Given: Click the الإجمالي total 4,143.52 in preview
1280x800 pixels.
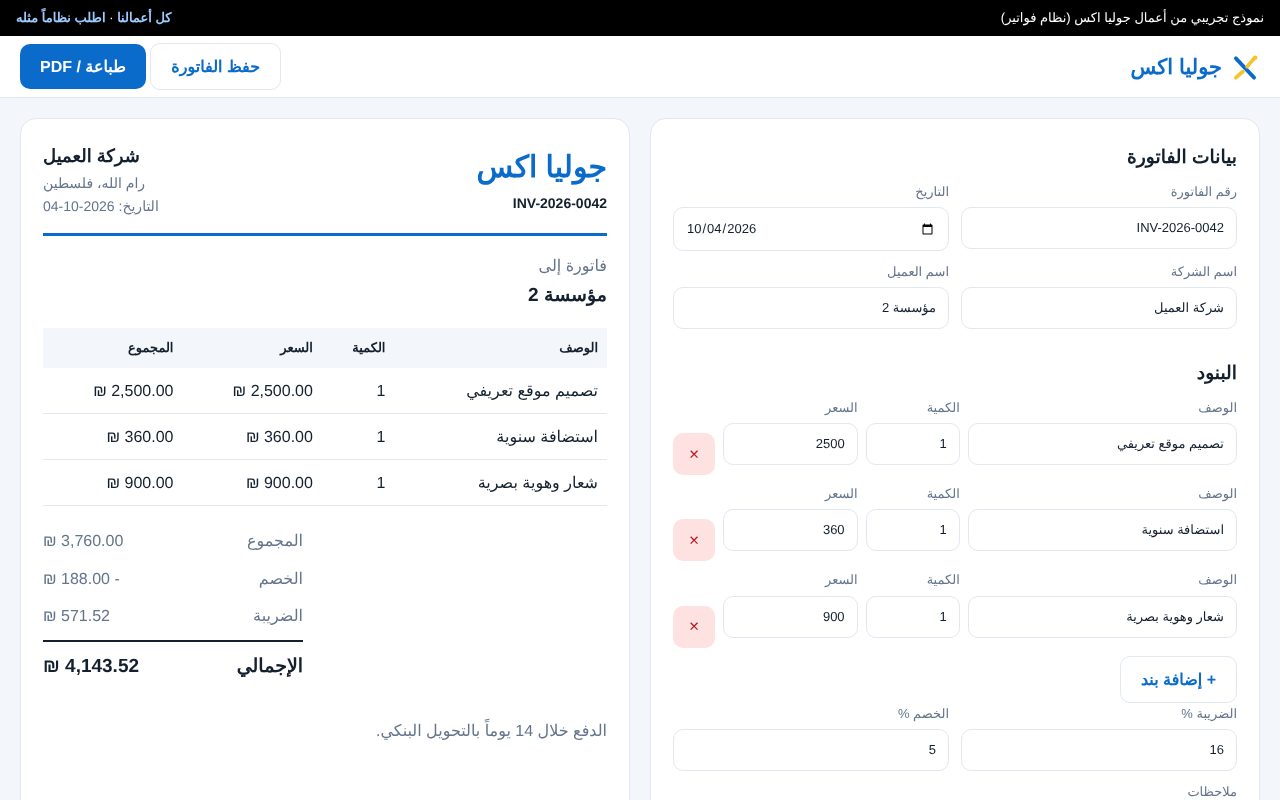Looking at the screenshot, I should point(91,666).
